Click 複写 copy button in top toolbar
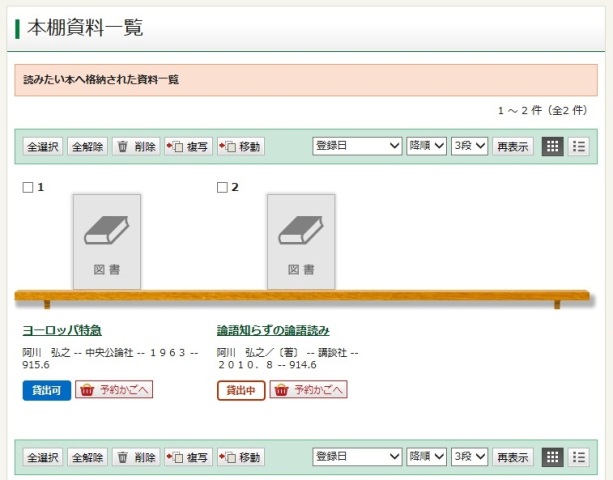This screenshot has width=613, height=480. point(188,147)
